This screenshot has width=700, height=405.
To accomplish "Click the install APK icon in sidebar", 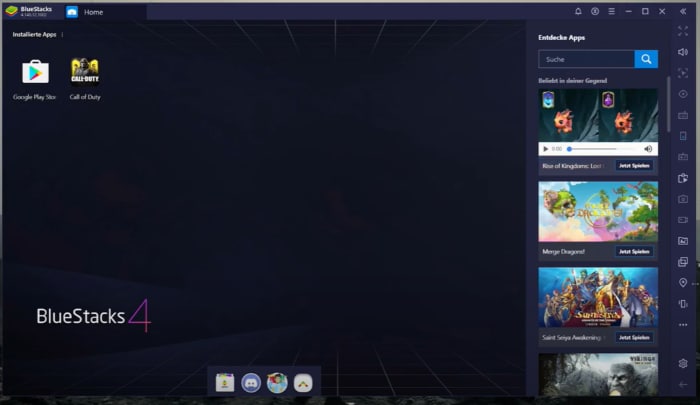I will pyautogui.click(x=683, y=178).
